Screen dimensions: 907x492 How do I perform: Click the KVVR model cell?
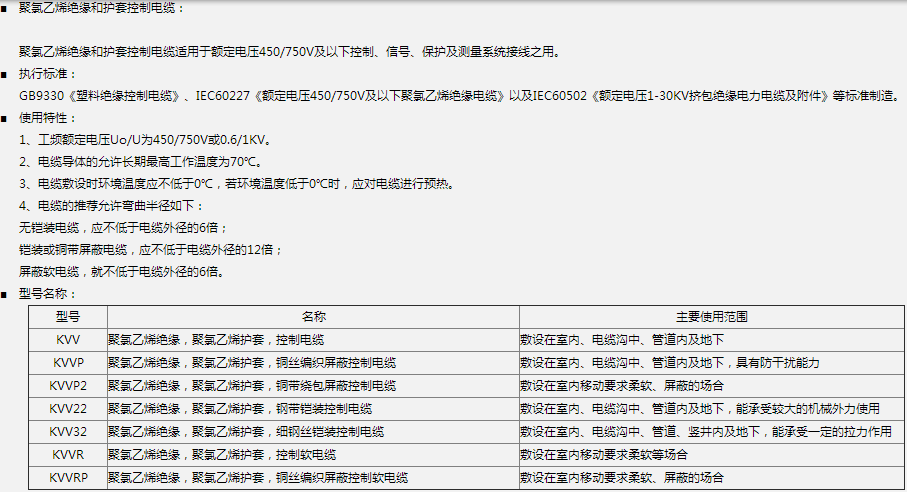click(68, 454)
